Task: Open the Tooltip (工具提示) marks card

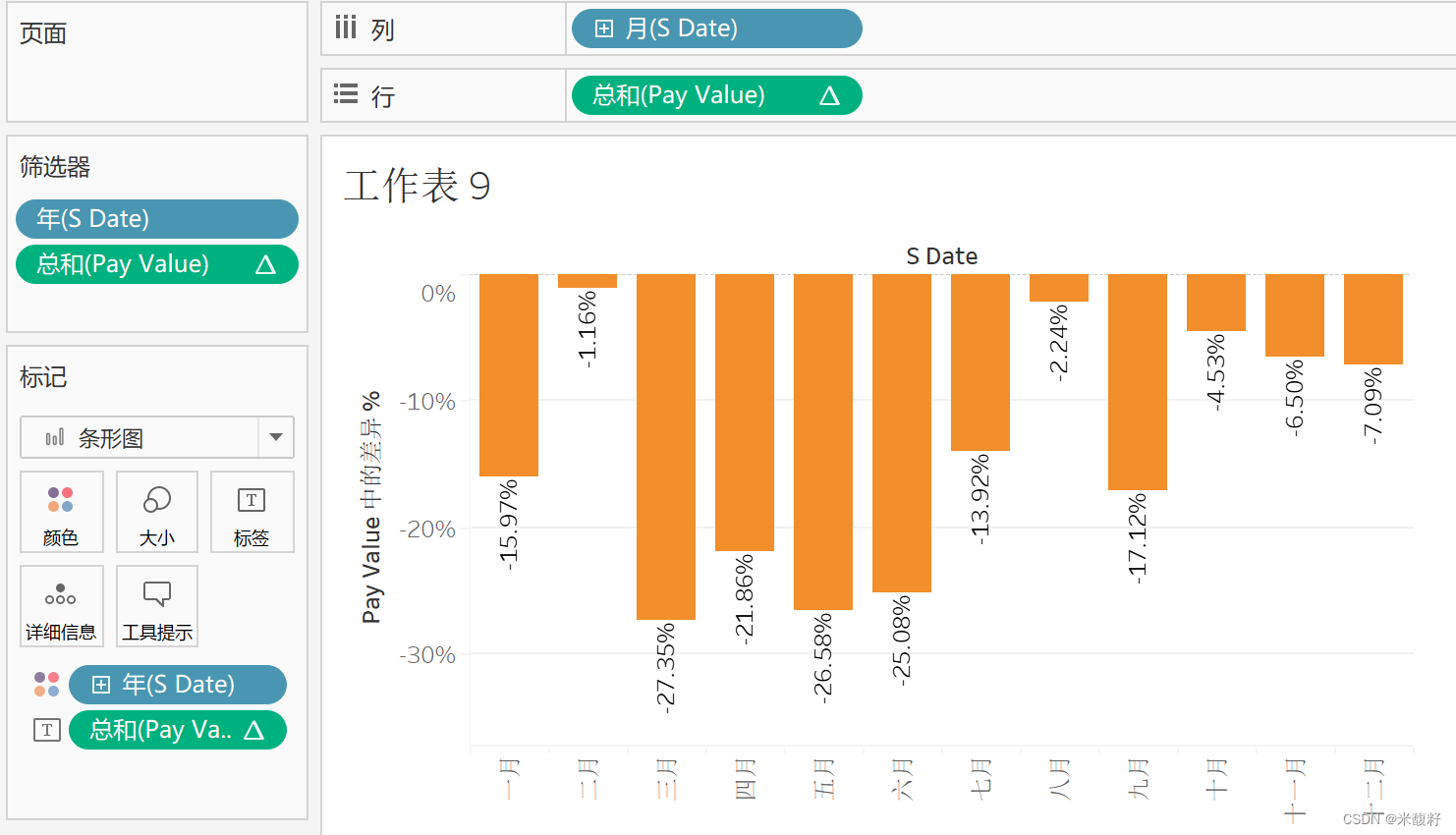Action: [157, 606]
